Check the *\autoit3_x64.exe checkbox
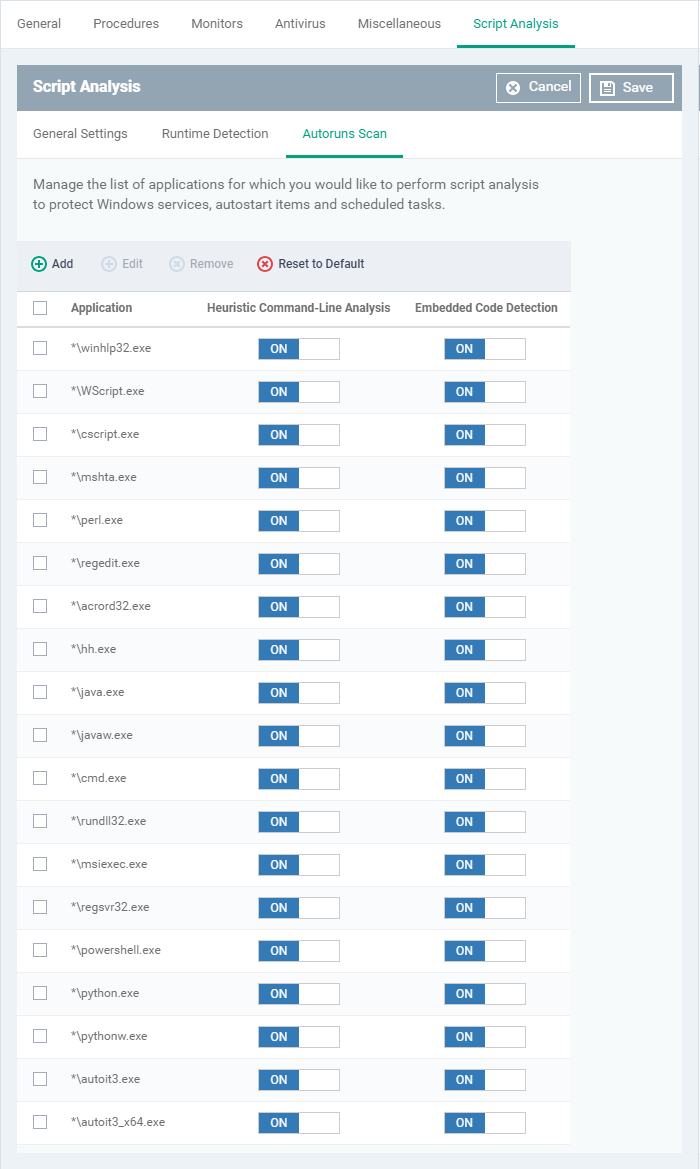 [x=40, y=1122]
